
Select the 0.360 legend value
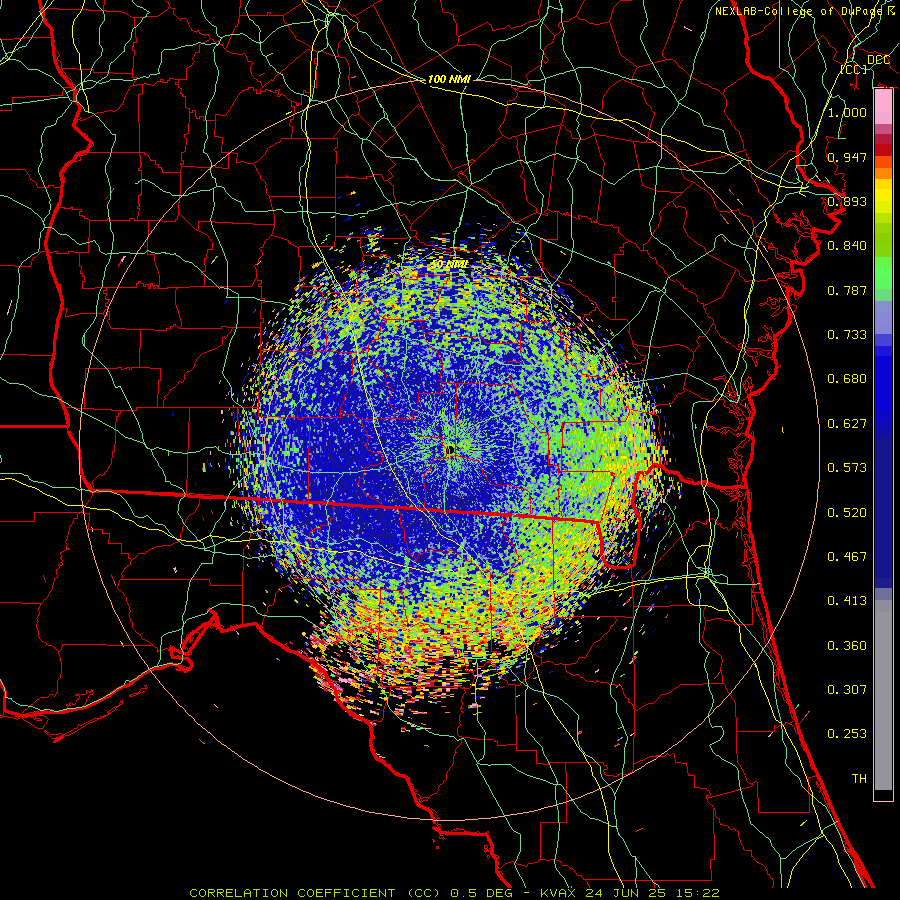tap(847, 646)
